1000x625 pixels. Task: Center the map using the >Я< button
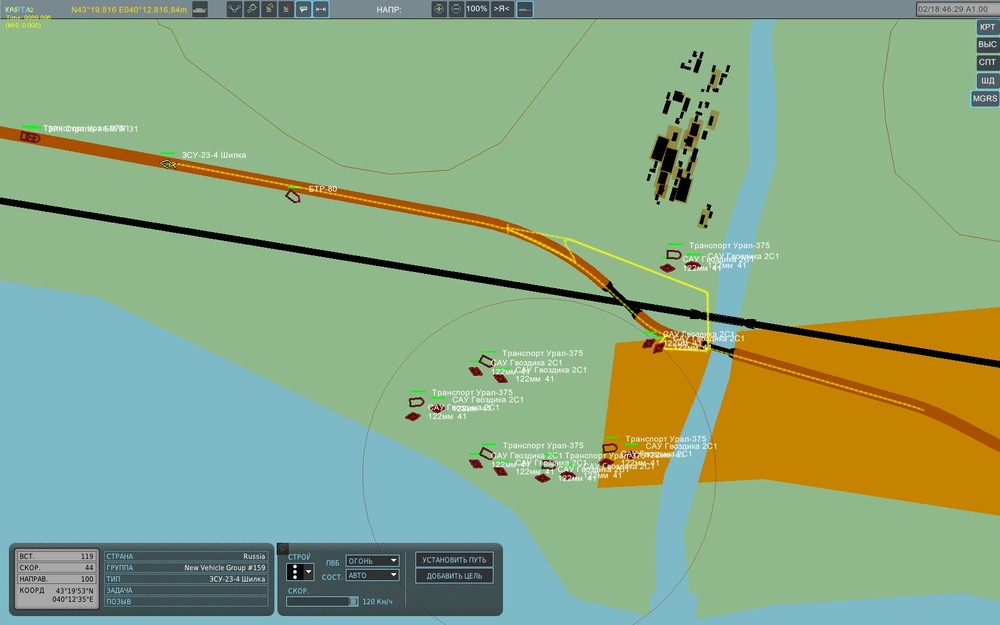502,10
